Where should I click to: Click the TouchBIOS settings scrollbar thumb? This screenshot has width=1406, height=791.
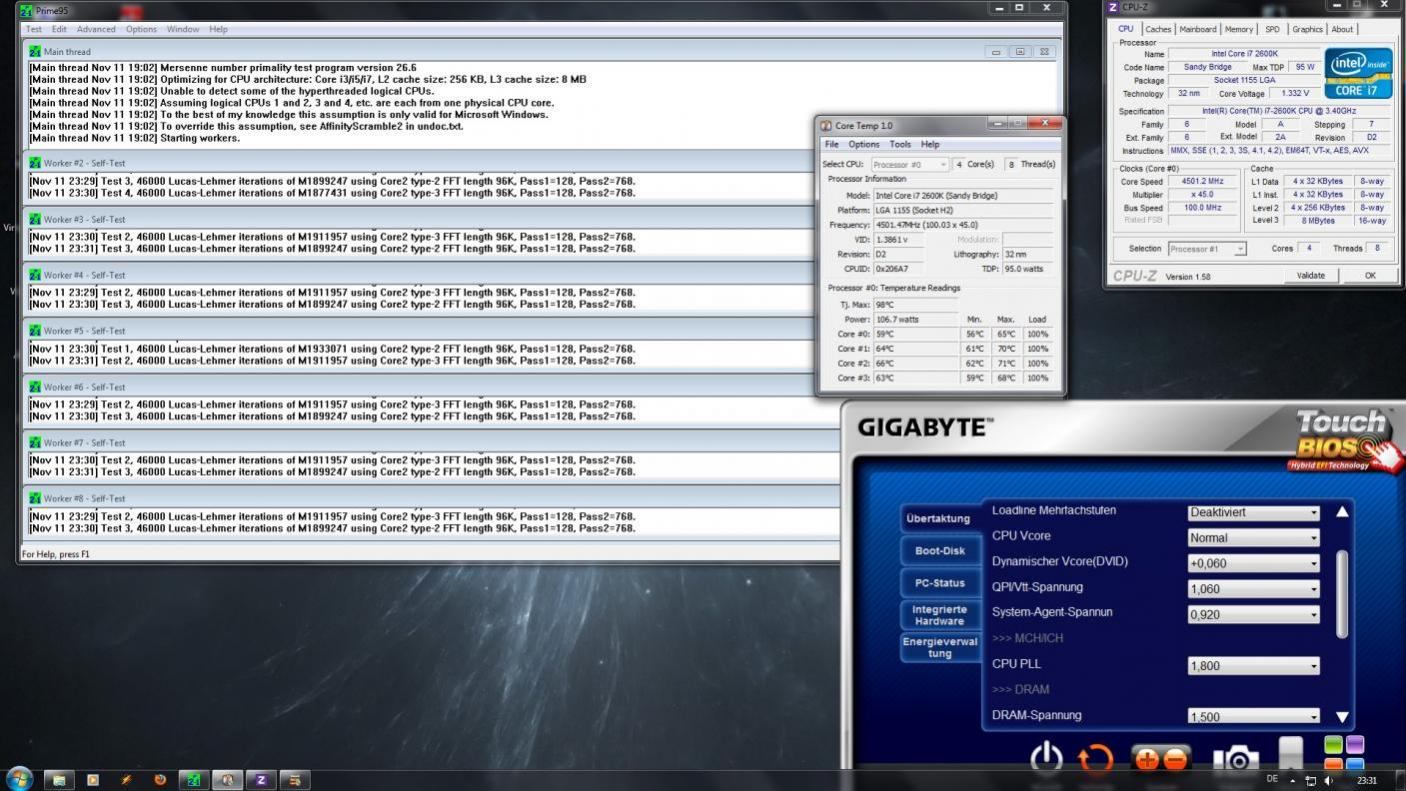1342,593
